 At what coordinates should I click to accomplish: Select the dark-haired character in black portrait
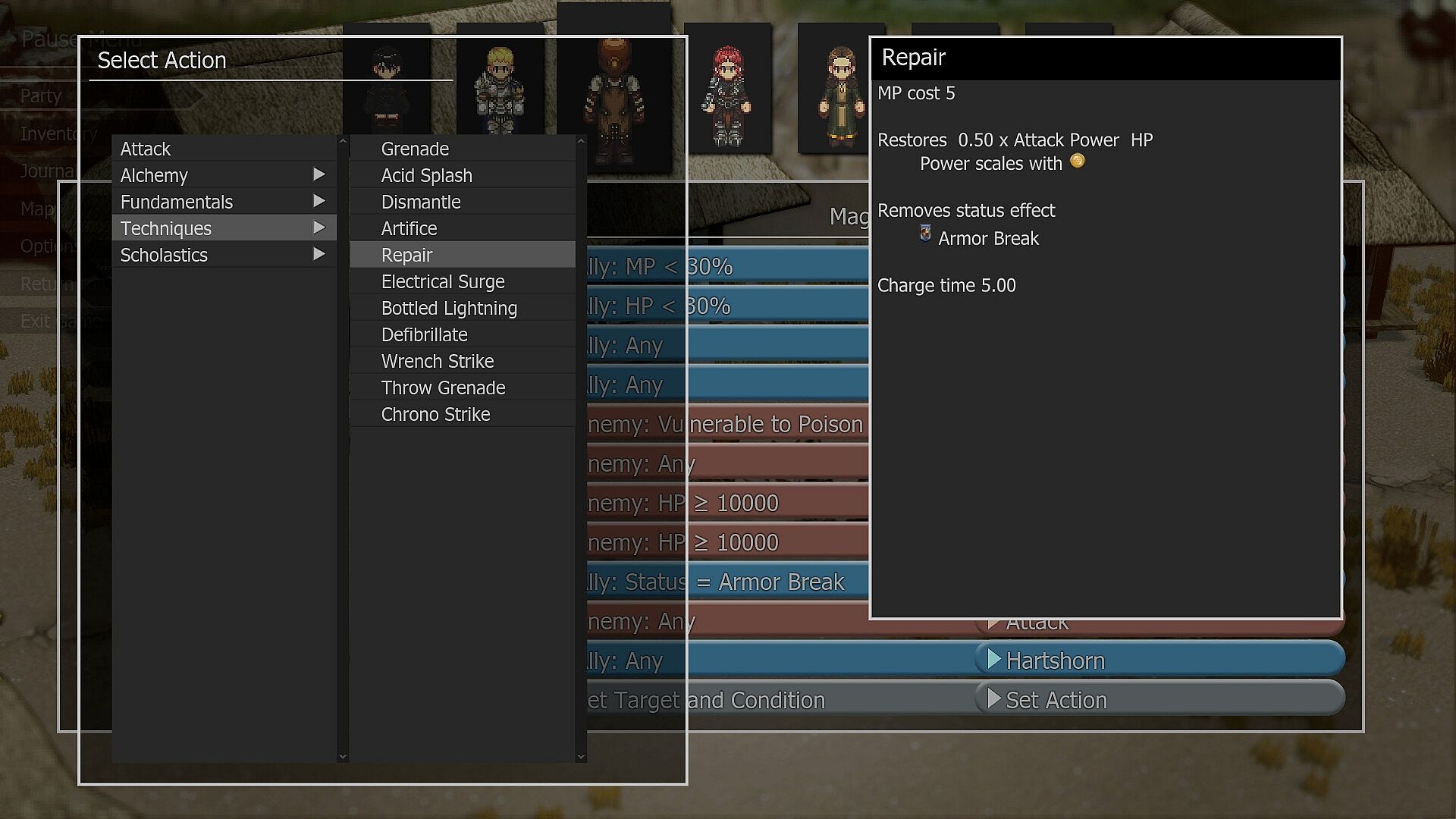click(387, 89)
